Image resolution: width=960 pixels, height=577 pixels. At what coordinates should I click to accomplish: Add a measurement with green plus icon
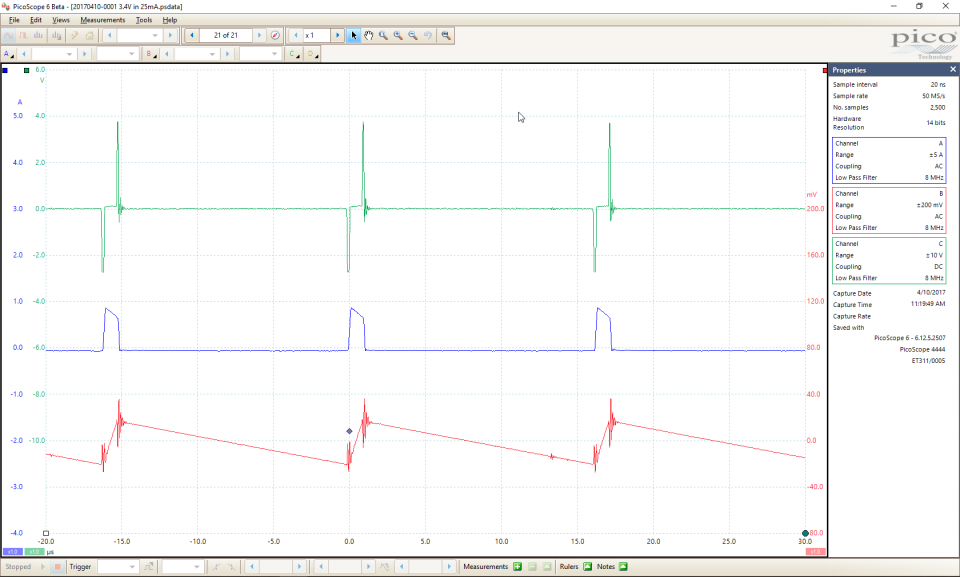pos(517,567)
